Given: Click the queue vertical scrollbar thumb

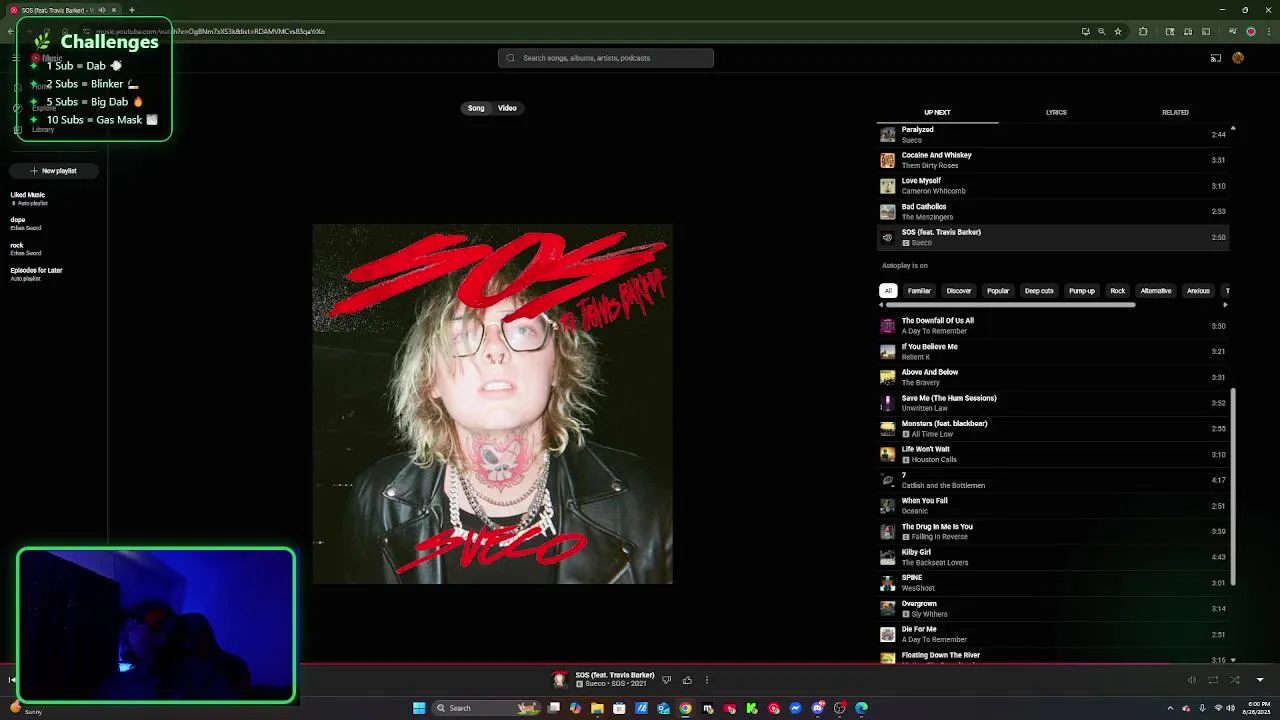Looking at the screenshot, I should [x=1233, y=487].
